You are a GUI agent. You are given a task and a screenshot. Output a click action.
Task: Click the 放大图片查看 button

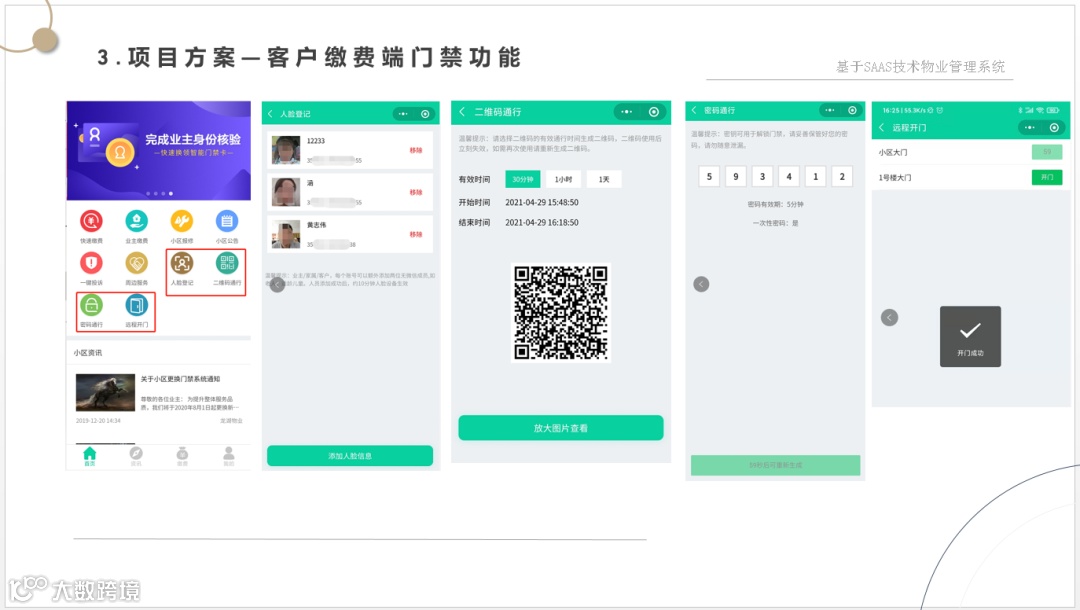pyautogui.click(x=561, y=428)
